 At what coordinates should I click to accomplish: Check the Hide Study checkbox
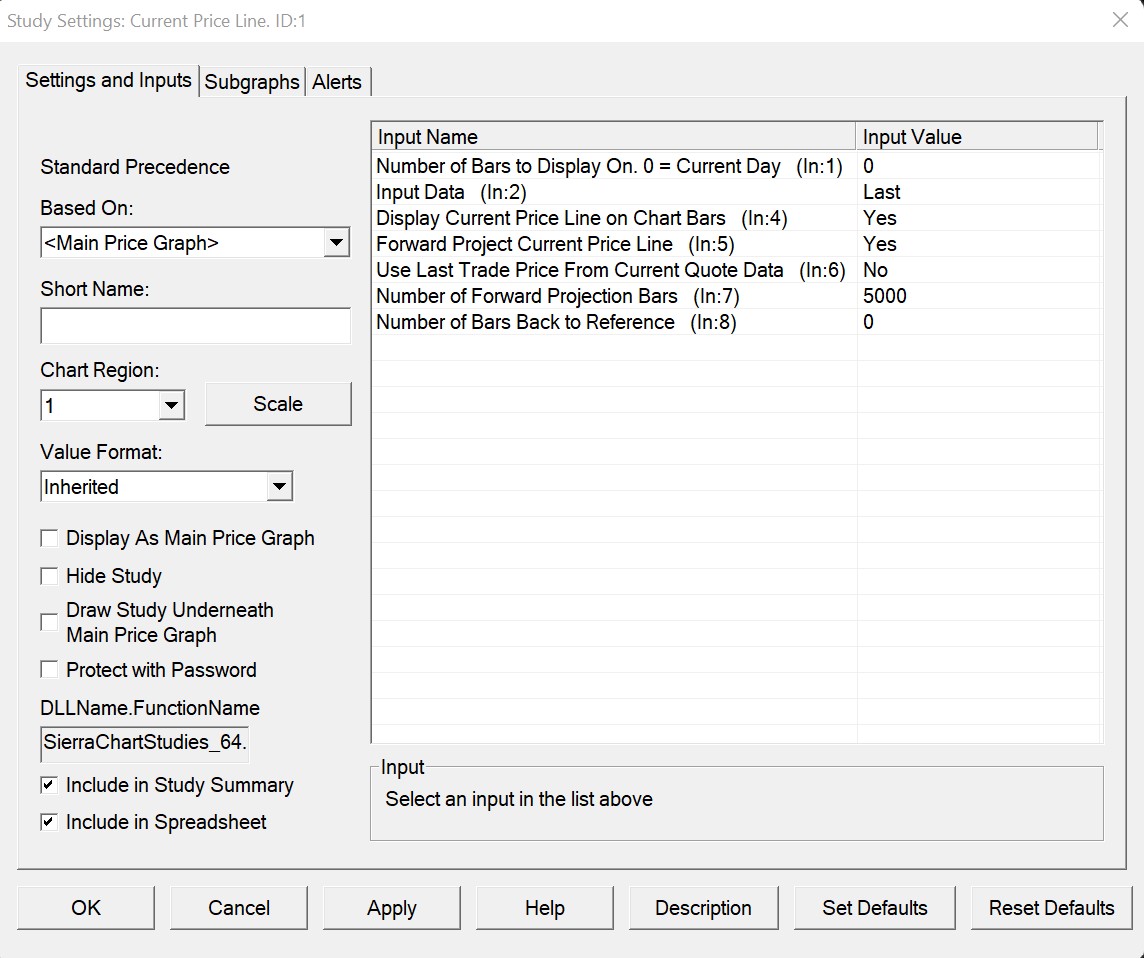49,577
